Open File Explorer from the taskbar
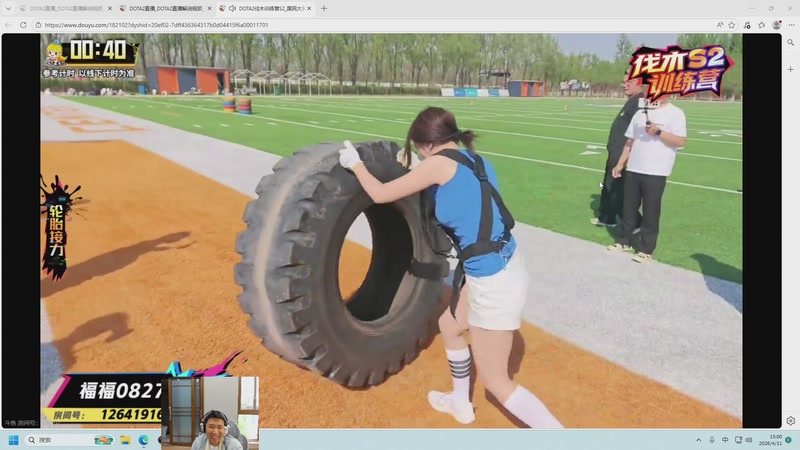Viewport: 800px width, 450px height. click(x=126, y=440)
